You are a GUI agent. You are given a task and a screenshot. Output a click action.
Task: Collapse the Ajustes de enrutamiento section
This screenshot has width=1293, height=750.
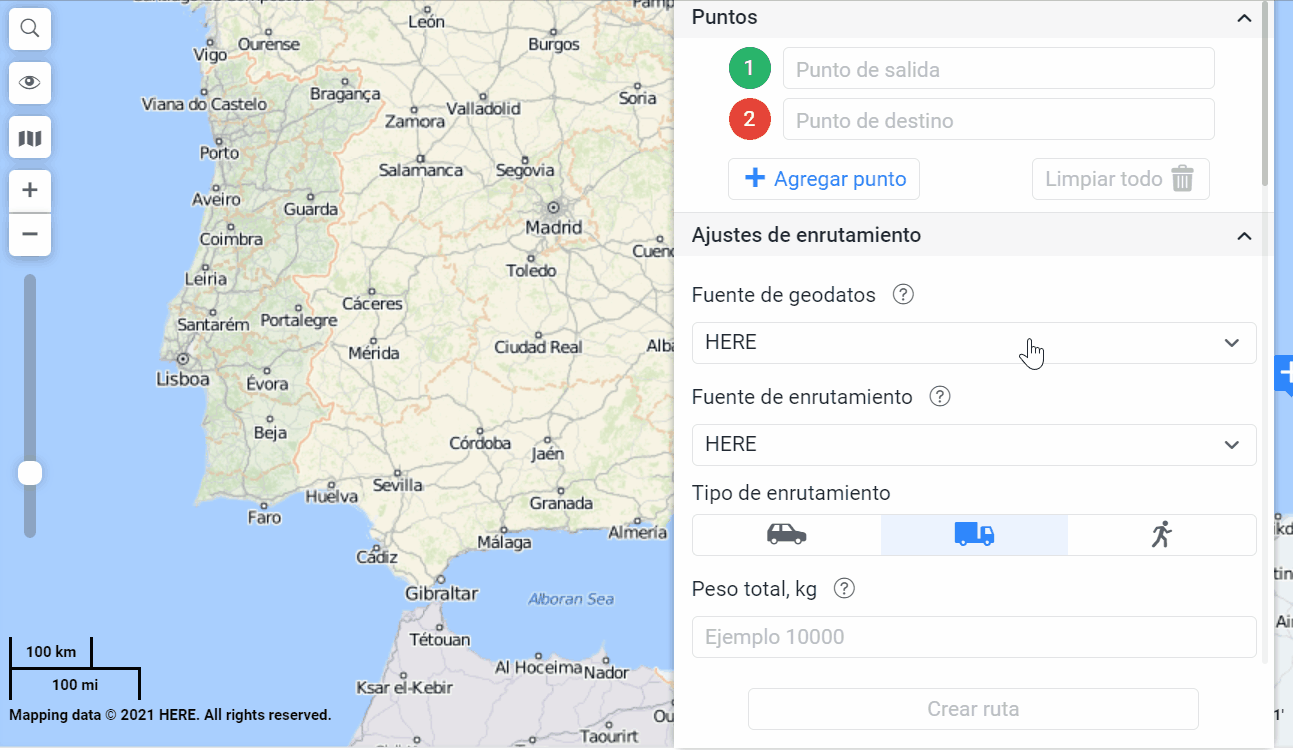click(1244, 235)
